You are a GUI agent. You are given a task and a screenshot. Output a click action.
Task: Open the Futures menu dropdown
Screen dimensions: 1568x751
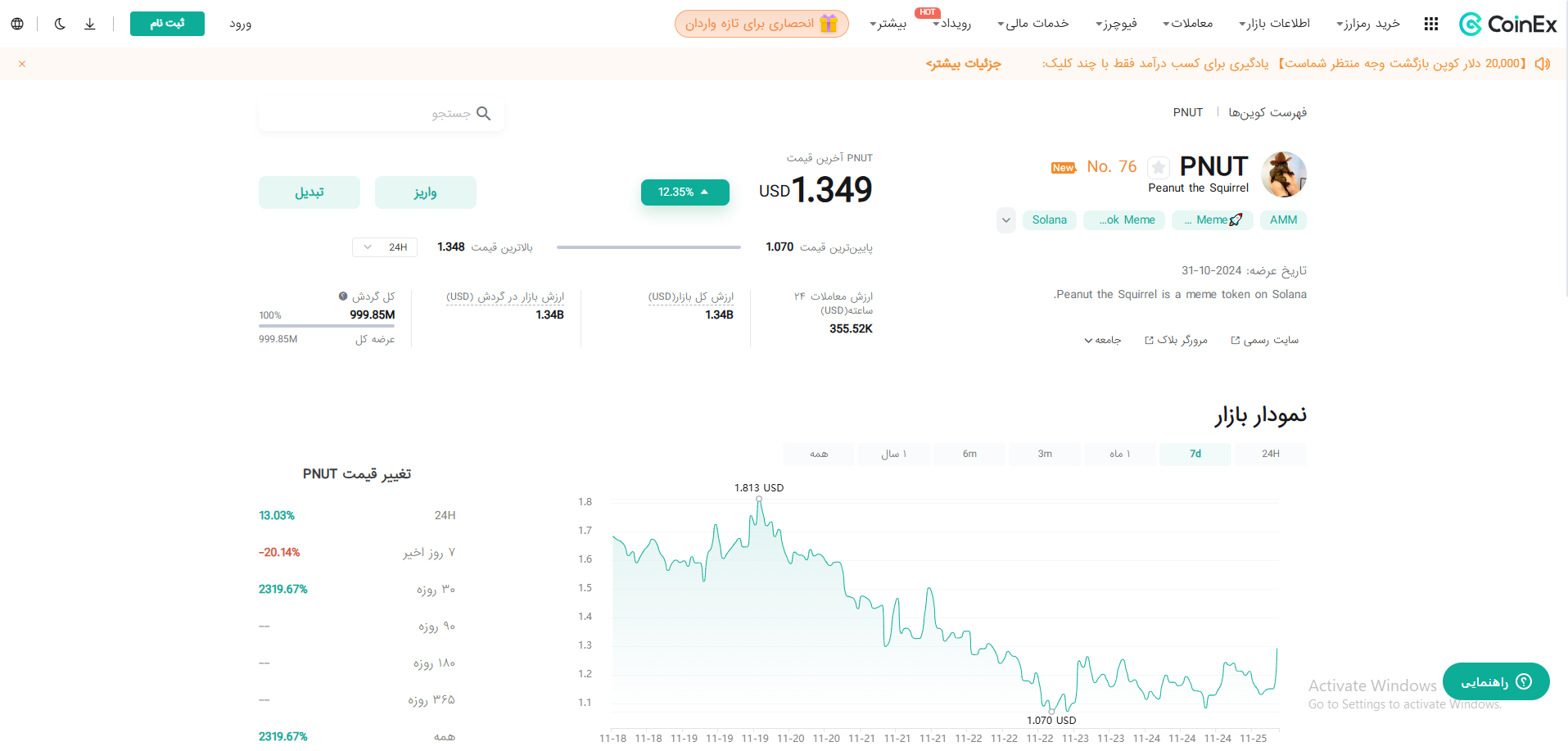[1116, 24]
